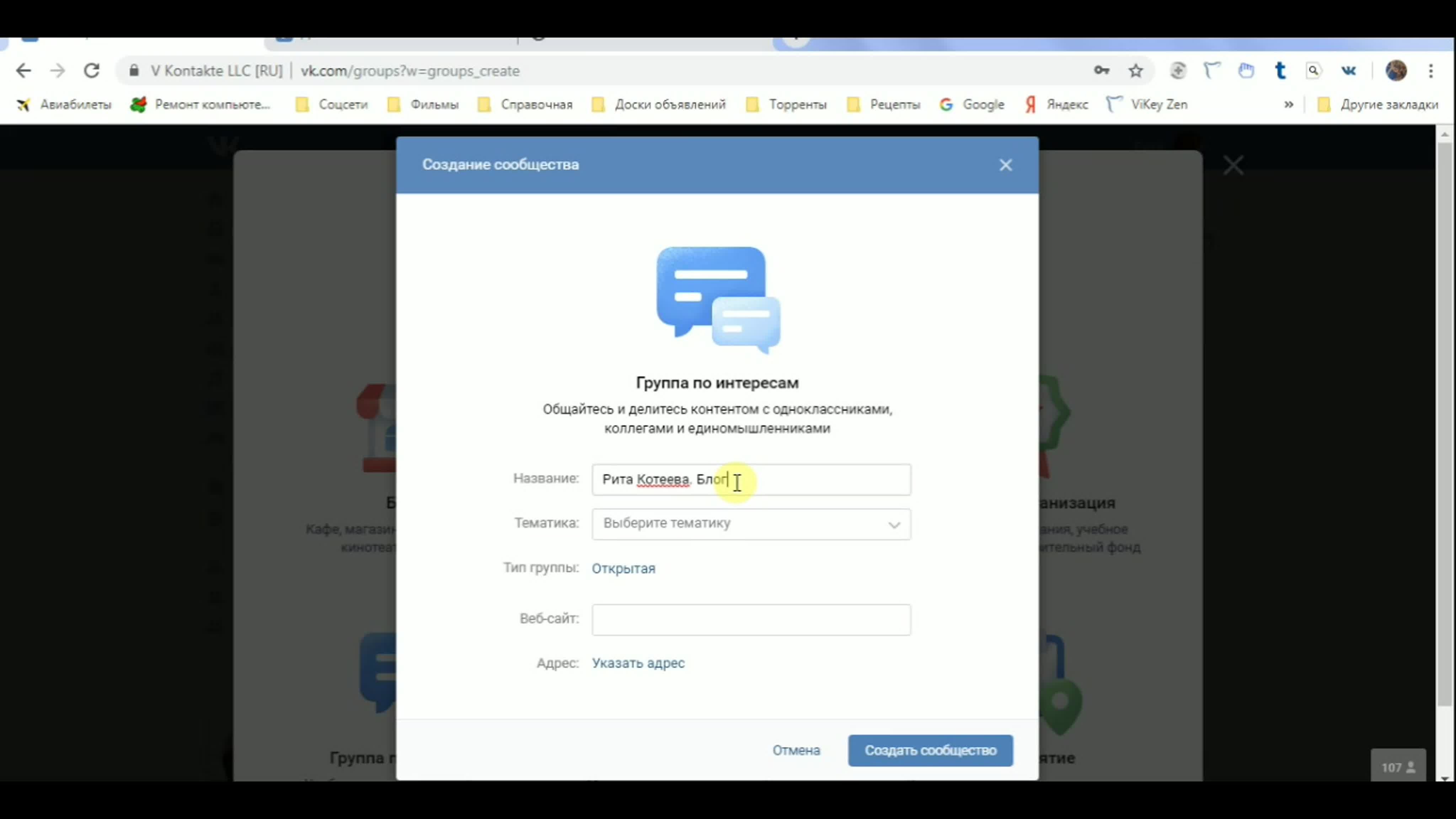Open the saved passwords key icon

(1102, 71)
